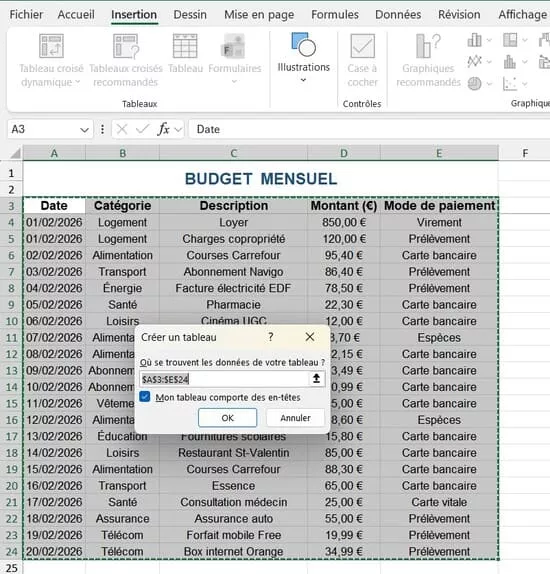Viewport: 550px width, 574px height.
Task: Insert a column or bar chart
Action: point(475,40)
